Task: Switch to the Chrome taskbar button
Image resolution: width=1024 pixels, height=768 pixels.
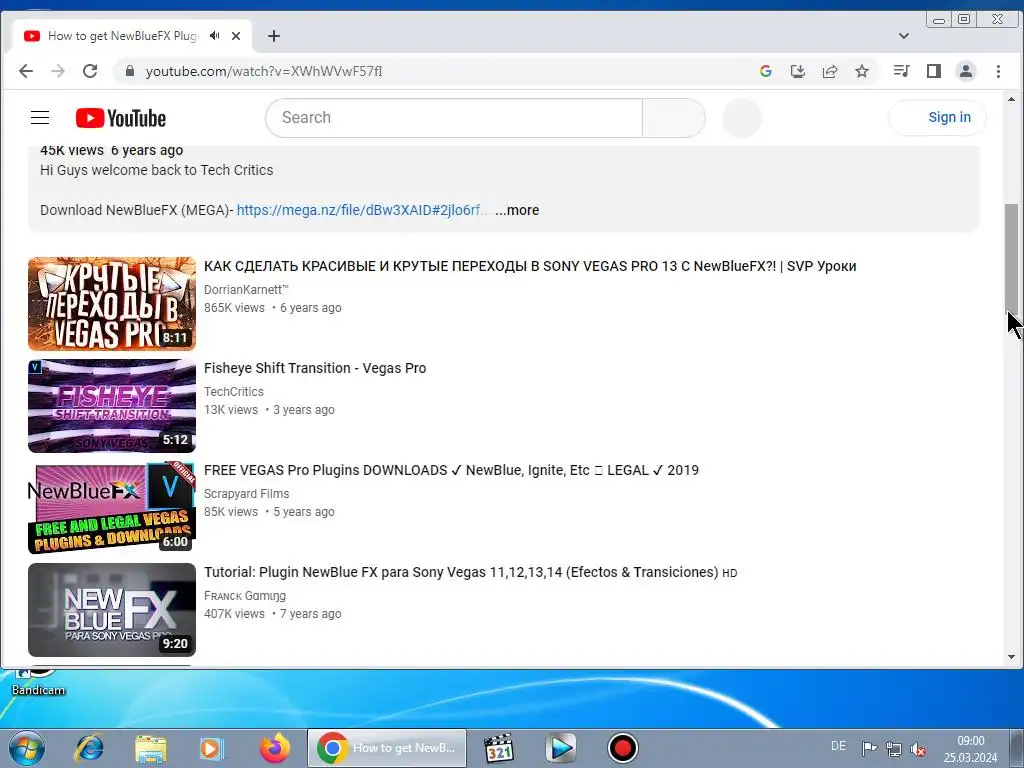Action: click(x=387, y=748)
